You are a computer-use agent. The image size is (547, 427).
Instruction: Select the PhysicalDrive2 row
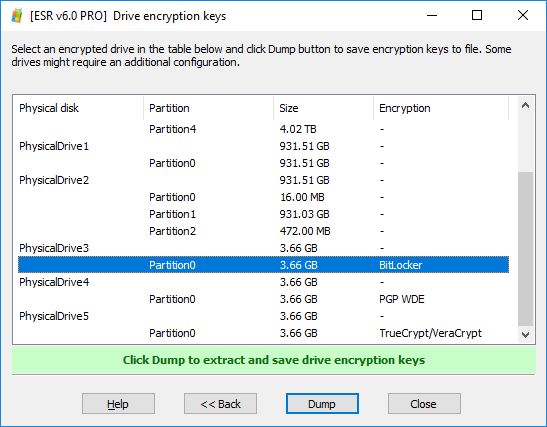pyautogui.click(x=263, y=180)
